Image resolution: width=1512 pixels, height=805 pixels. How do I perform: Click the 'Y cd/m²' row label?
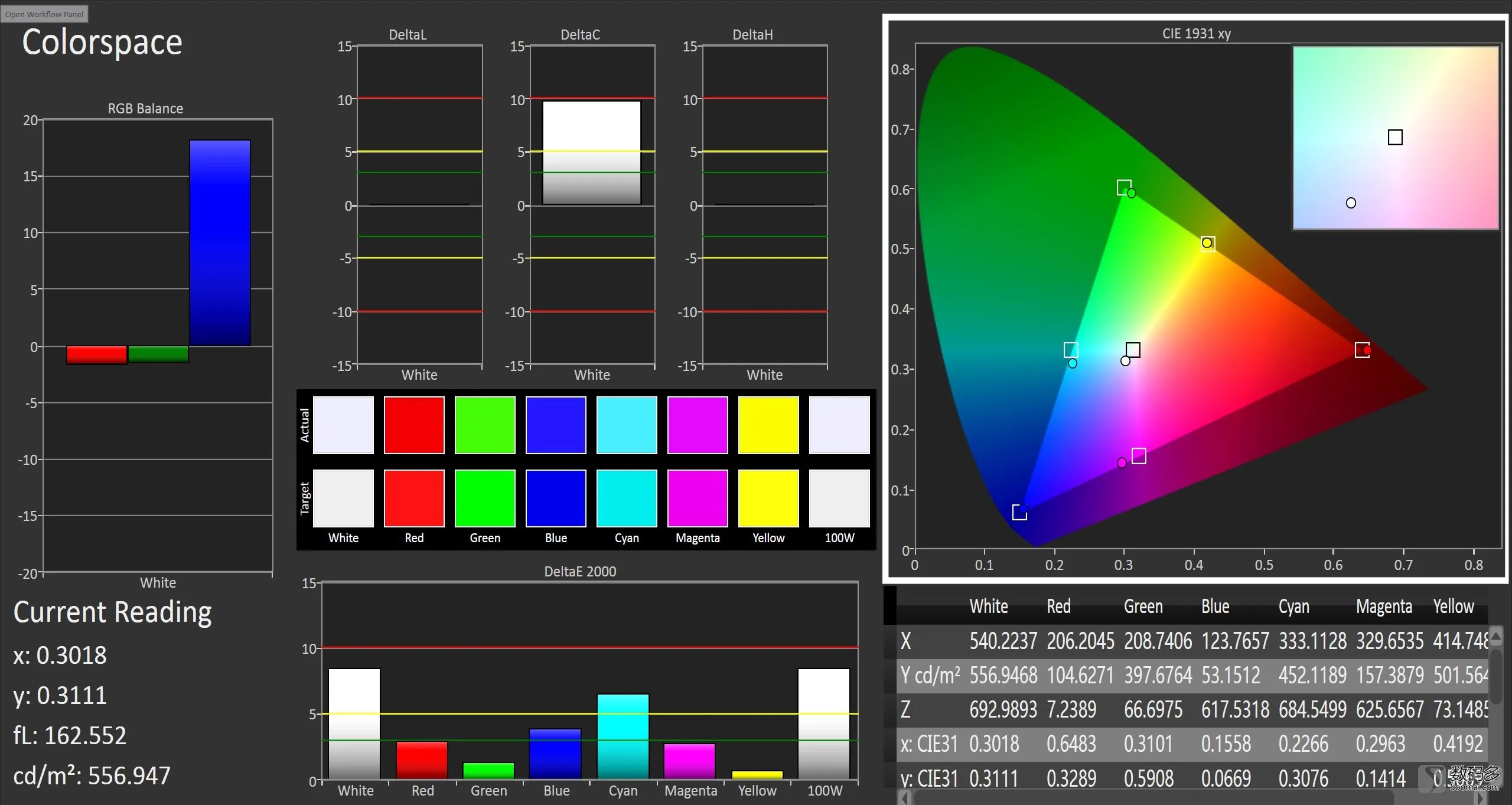930,675
